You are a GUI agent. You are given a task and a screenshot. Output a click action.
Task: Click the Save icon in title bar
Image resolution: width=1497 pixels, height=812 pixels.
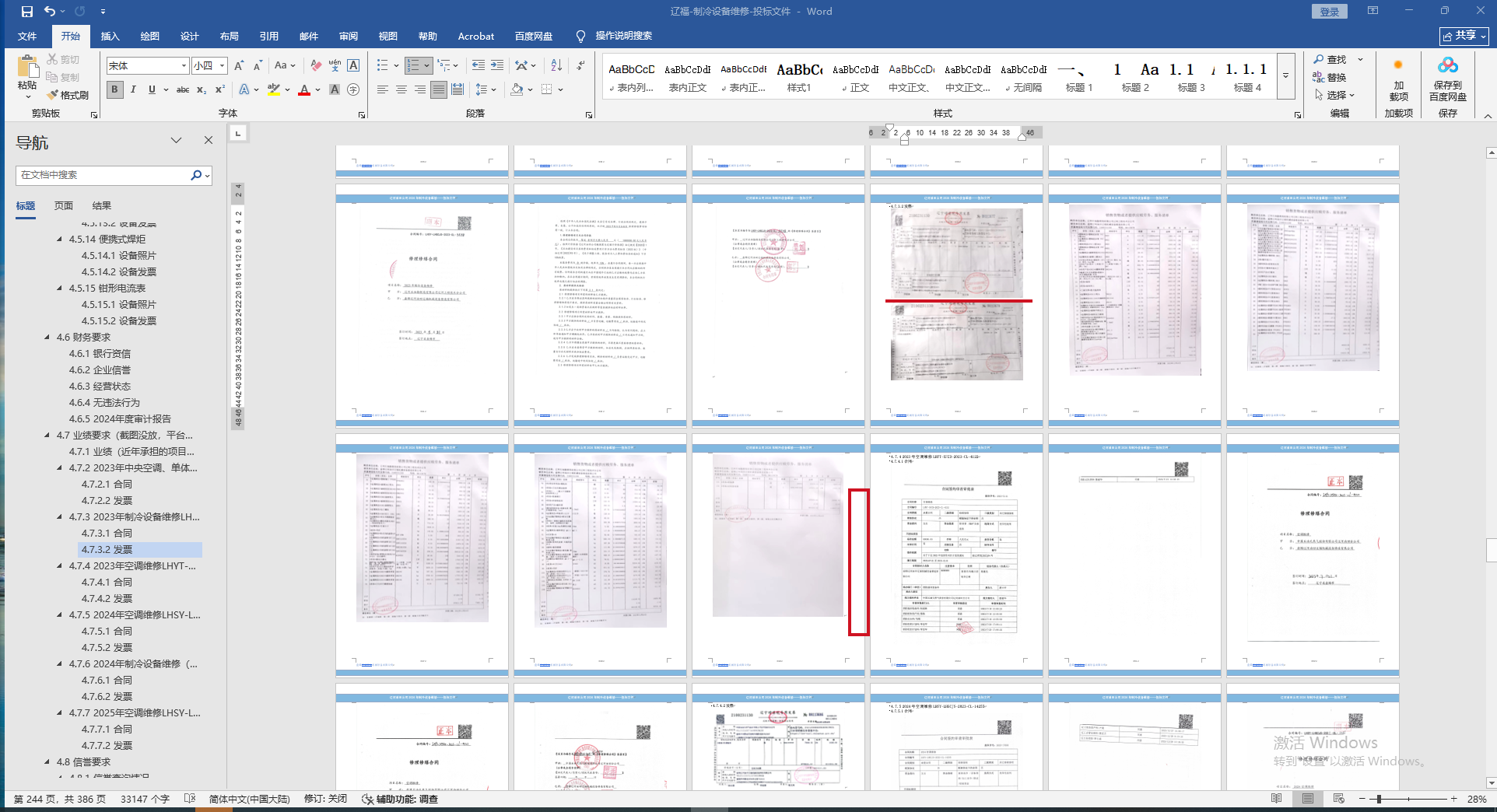click(27, 12)
